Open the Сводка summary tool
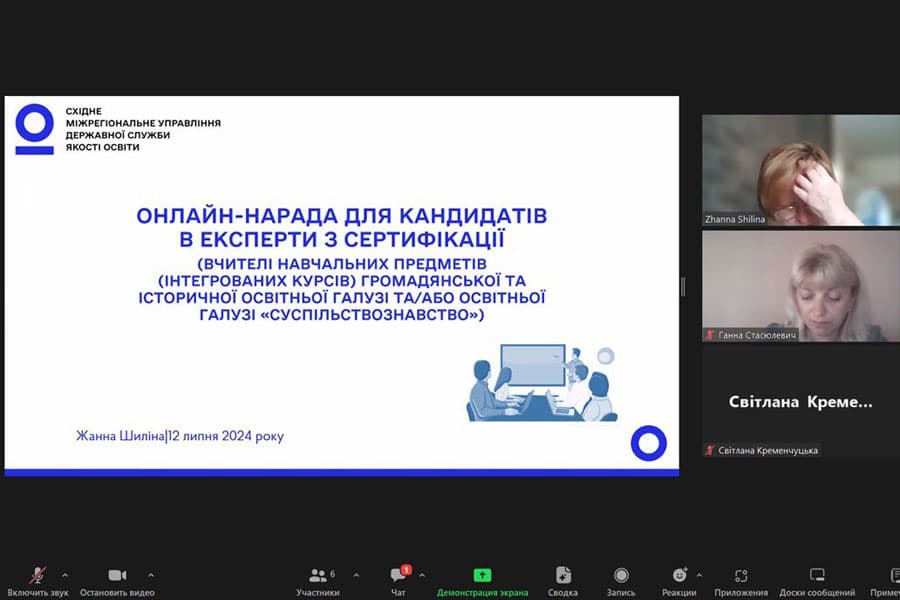The width and height of the screenshot is (900, 600). (562, 581)
